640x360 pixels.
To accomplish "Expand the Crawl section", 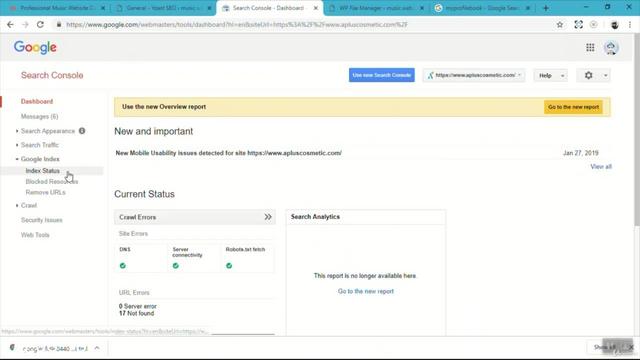I will 17,205.
